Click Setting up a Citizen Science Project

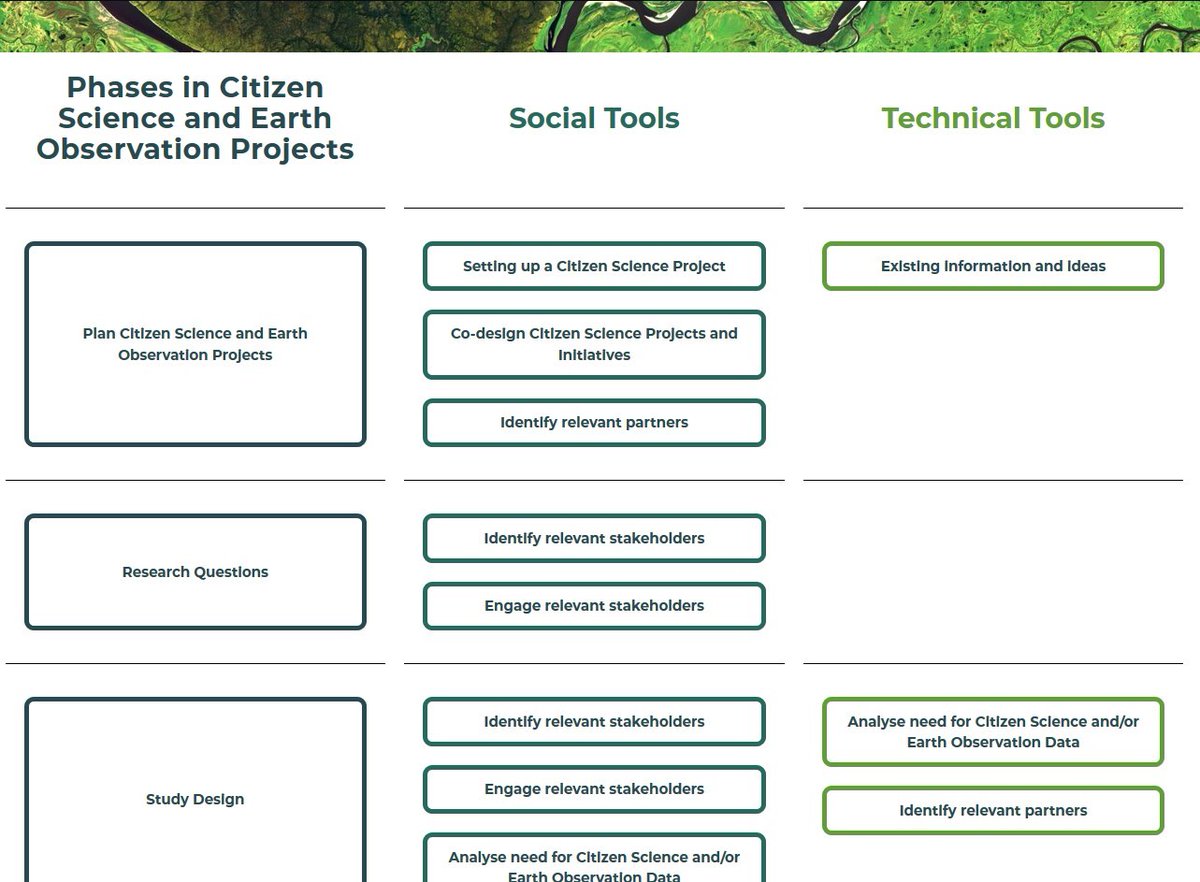tap(594, 266)
